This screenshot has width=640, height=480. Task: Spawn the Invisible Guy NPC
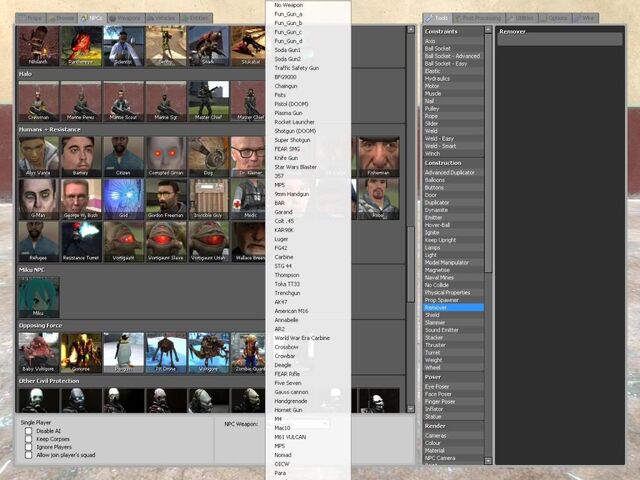[x=208, y=199]
